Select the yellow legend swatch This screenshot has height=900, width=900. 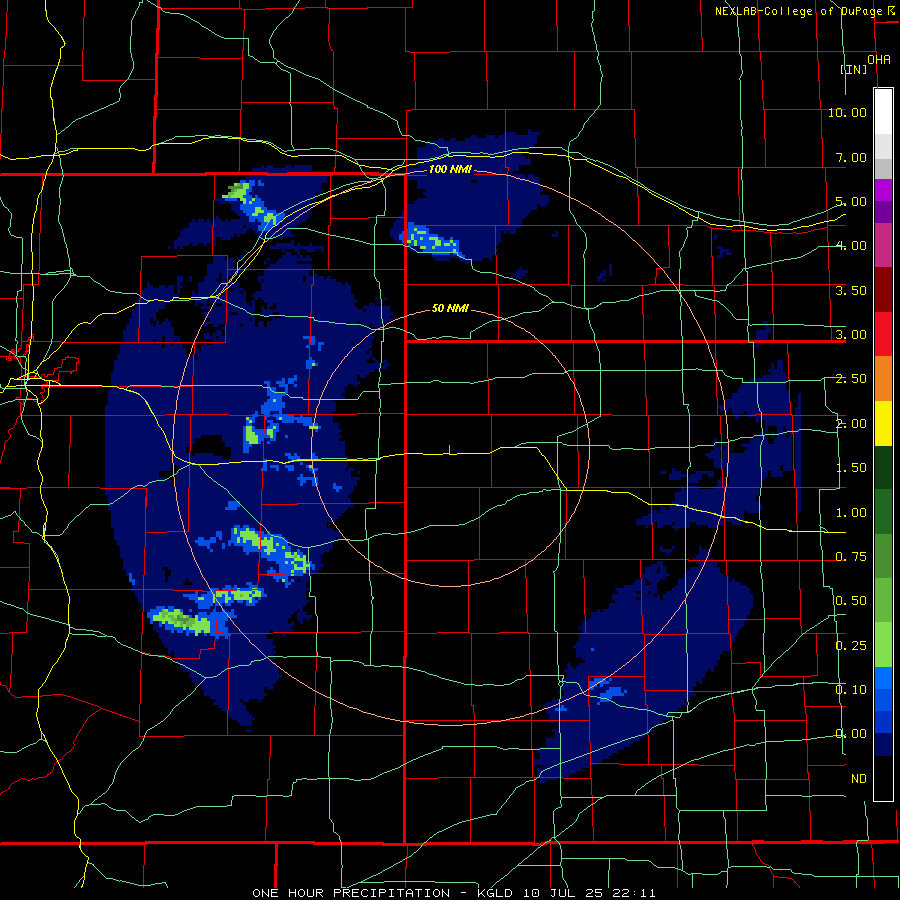883,423
